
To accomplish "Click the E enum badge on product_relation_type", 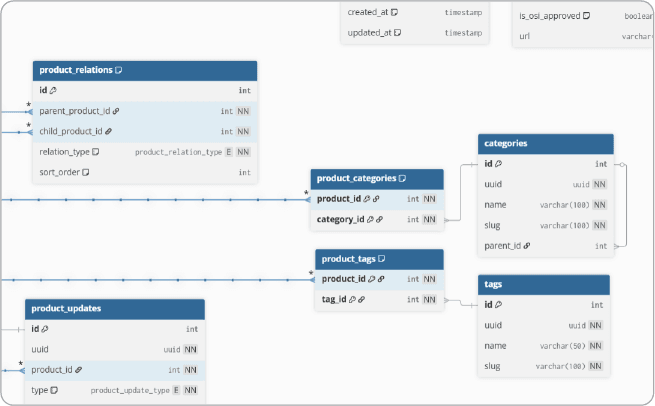I will [x=229, y=152].
